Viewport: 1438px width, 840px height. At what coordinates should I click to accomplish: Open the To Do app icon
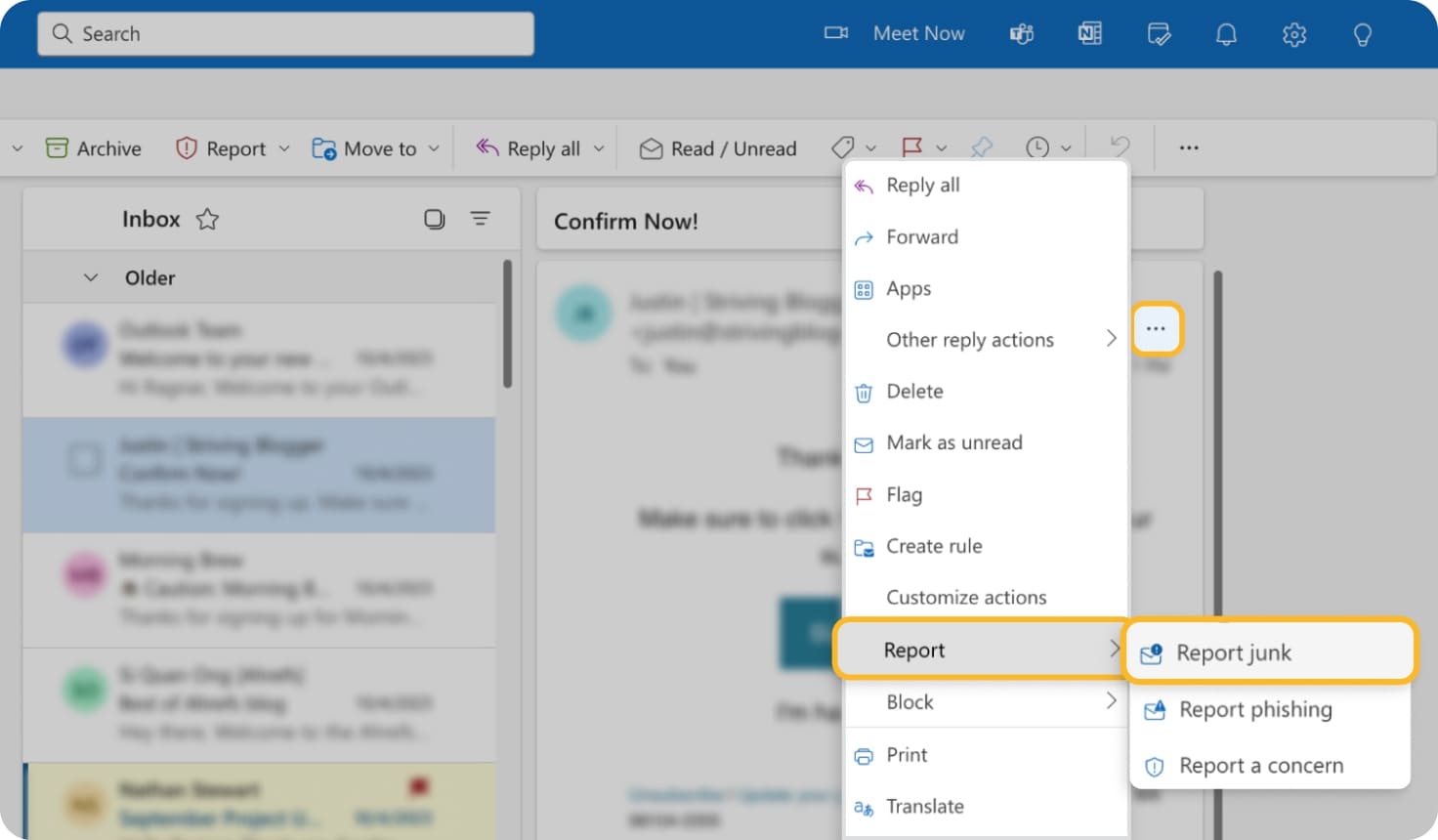click(1159, 33)
